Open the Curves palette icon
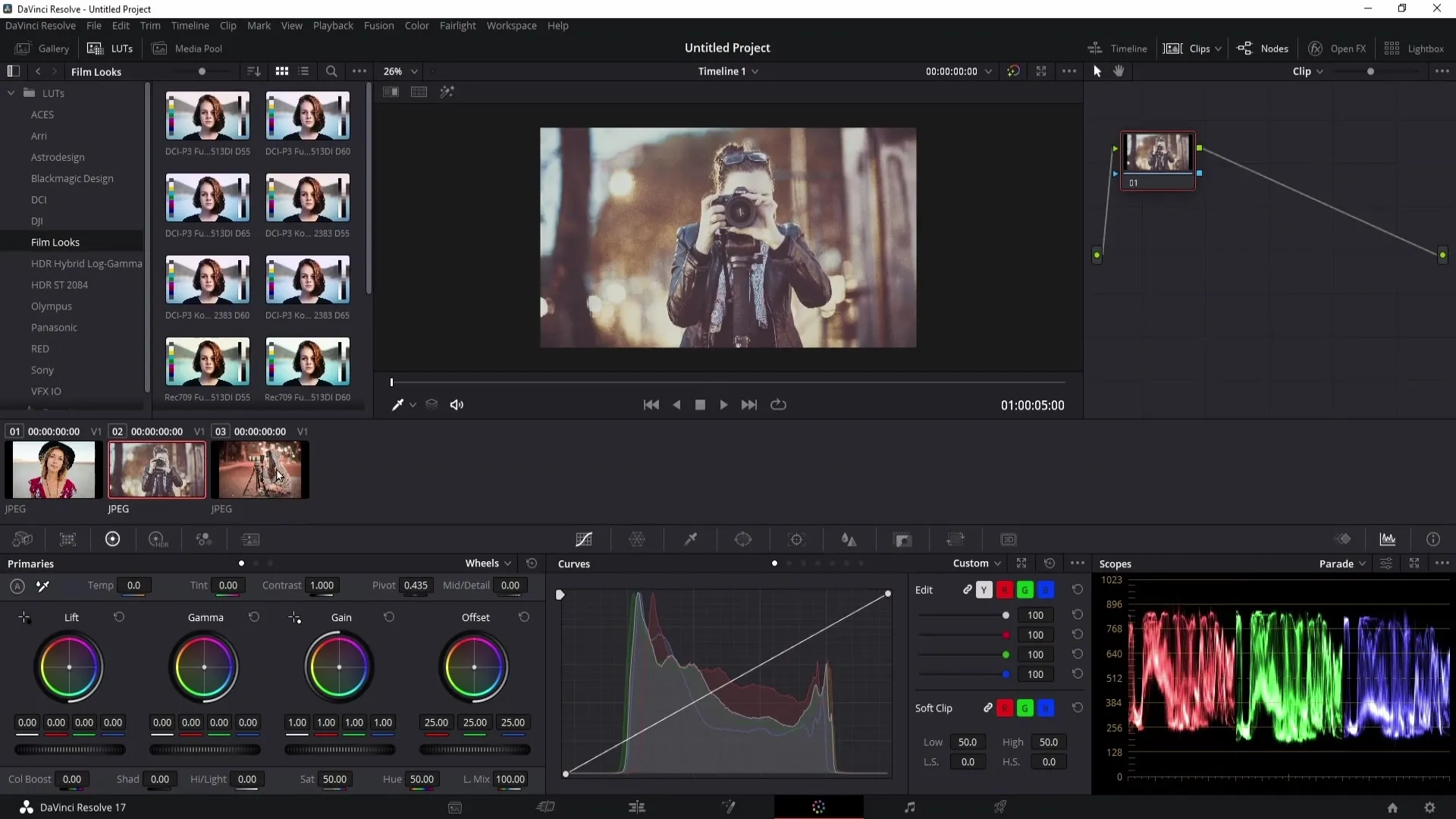 click(x=584, y=539)
